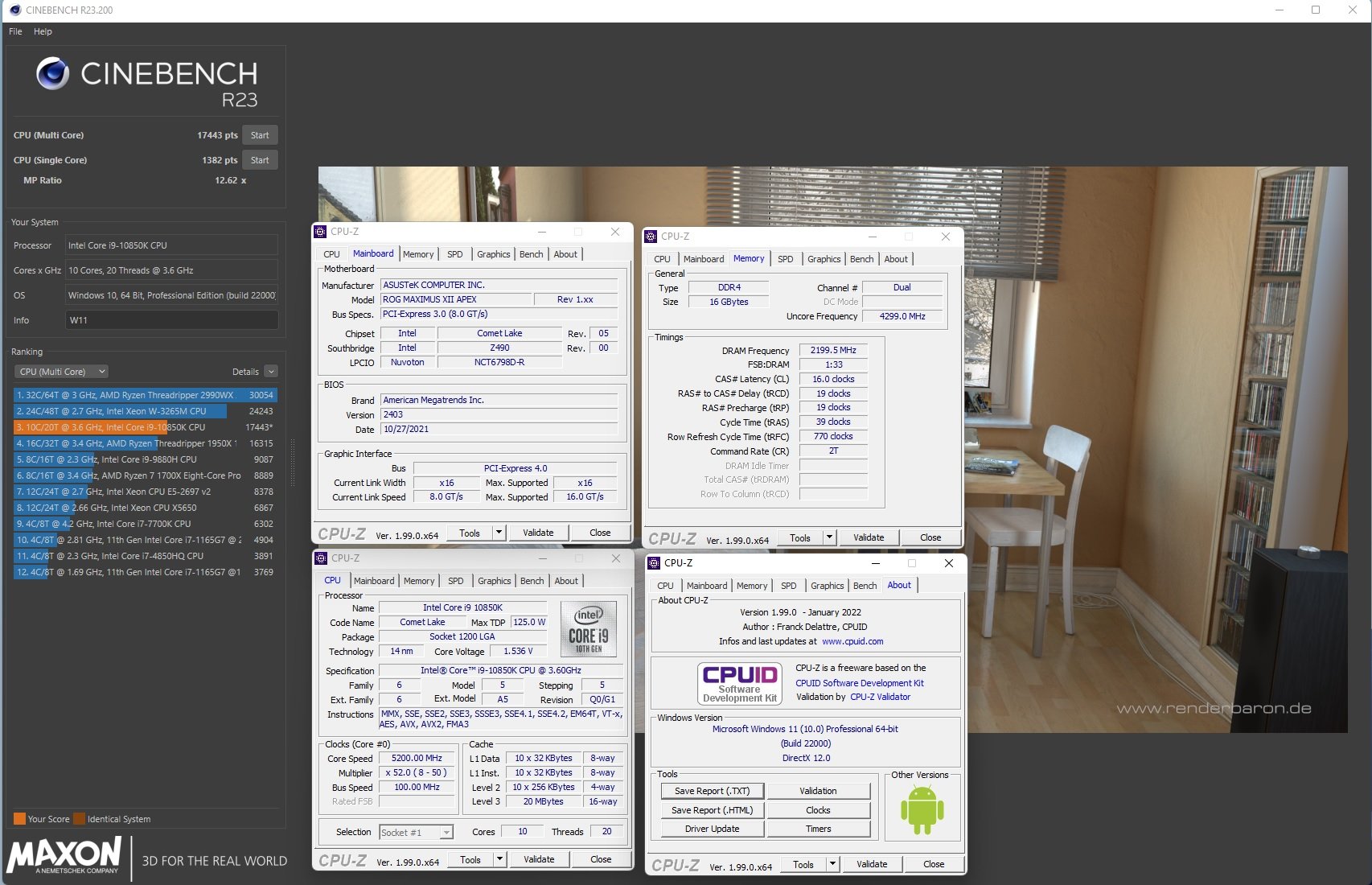Click the Intel Core i9 processor logo
This screenshot has width=1372, height=885.
click(589, 630)
